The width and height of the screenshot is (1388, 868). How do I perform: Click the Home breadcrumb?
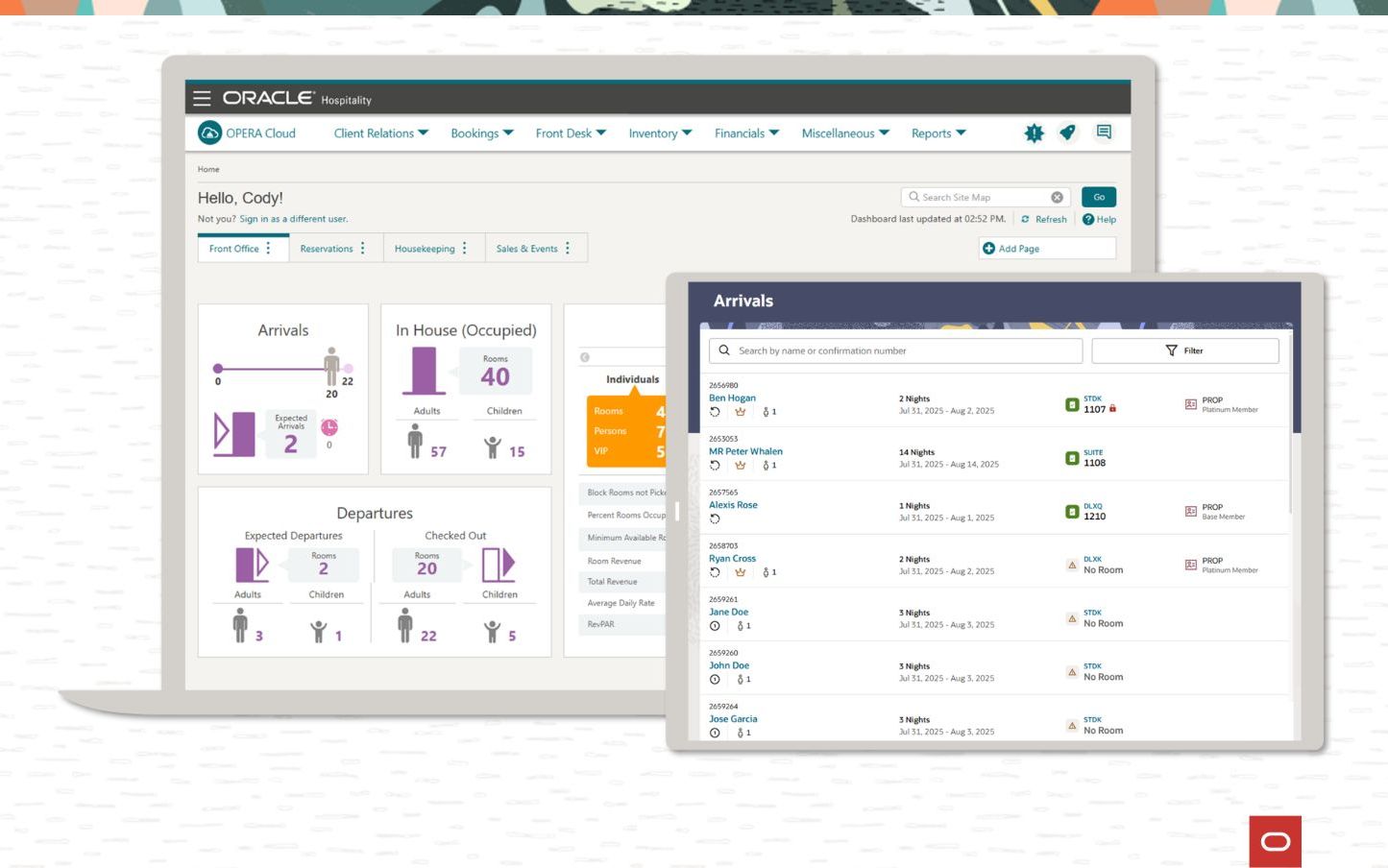[x=208, y=169]
